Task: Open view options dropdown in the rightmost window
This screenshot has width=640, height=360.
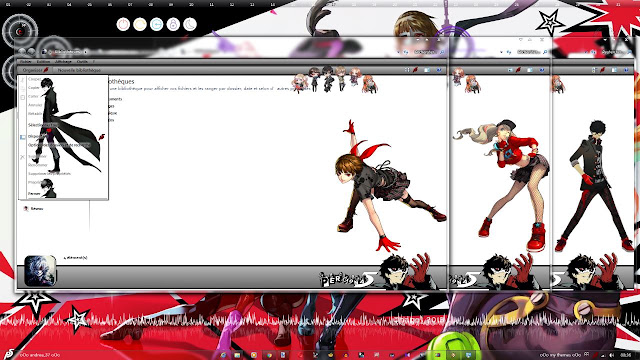Action: [x=602, y=70]
